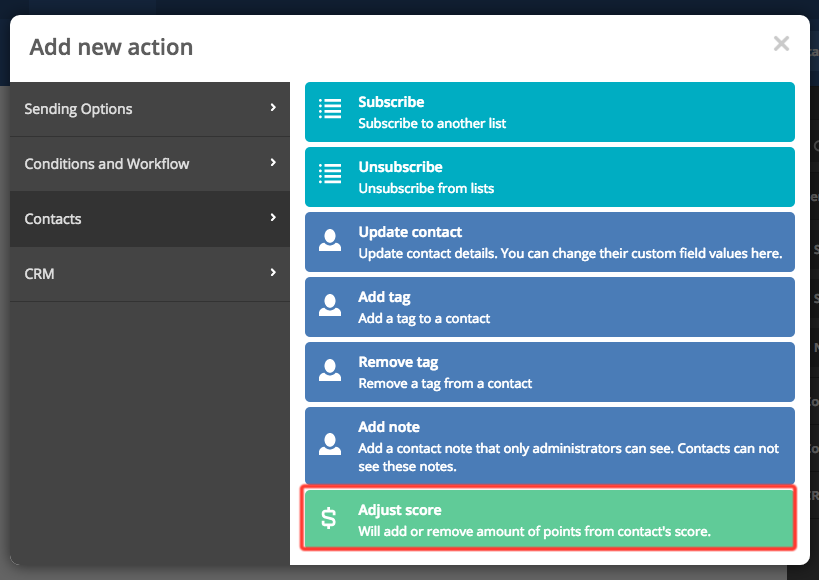
Task: Switch to the CRM category
Action: (x=40, y=273)
